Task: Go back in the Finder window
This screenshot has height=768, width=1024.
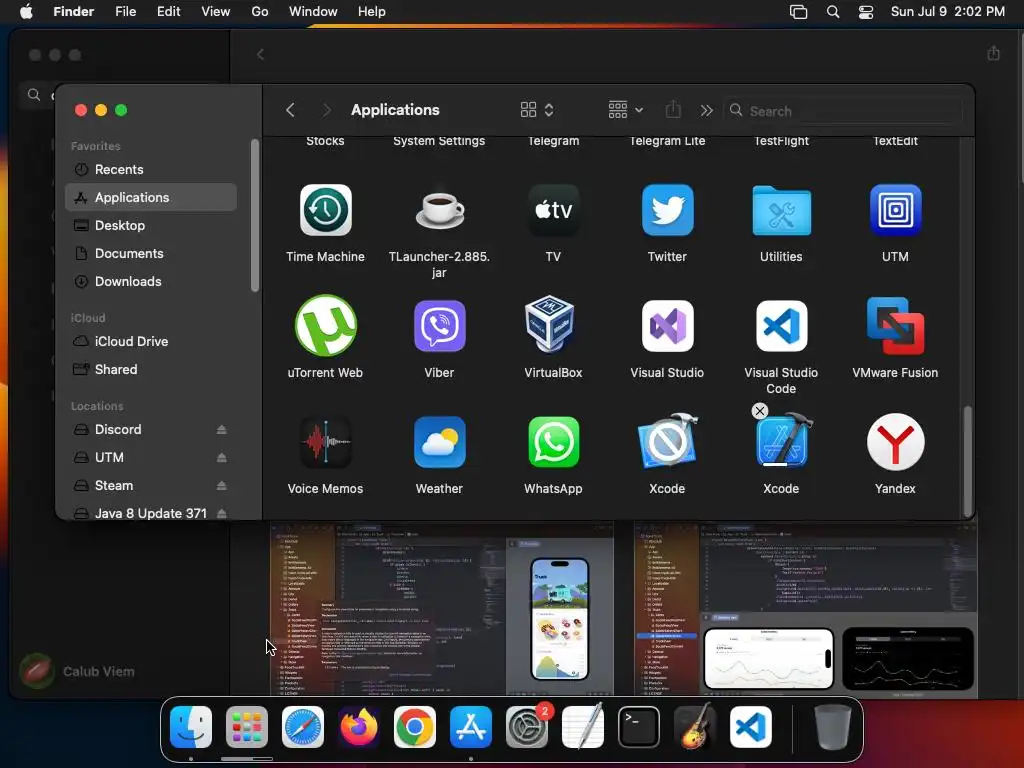Action: point(291,110)
